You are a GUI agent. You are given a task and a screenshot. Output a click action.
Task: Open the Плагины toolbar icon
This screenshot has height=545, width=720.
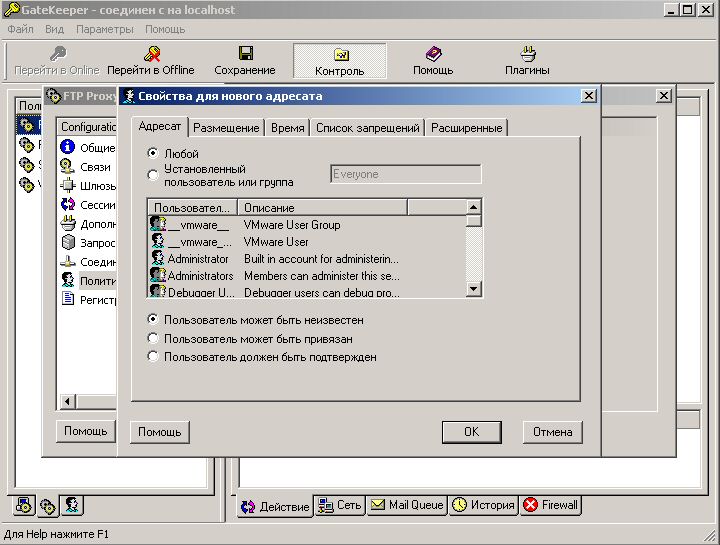pyautogui.click(x=528, y=54)
